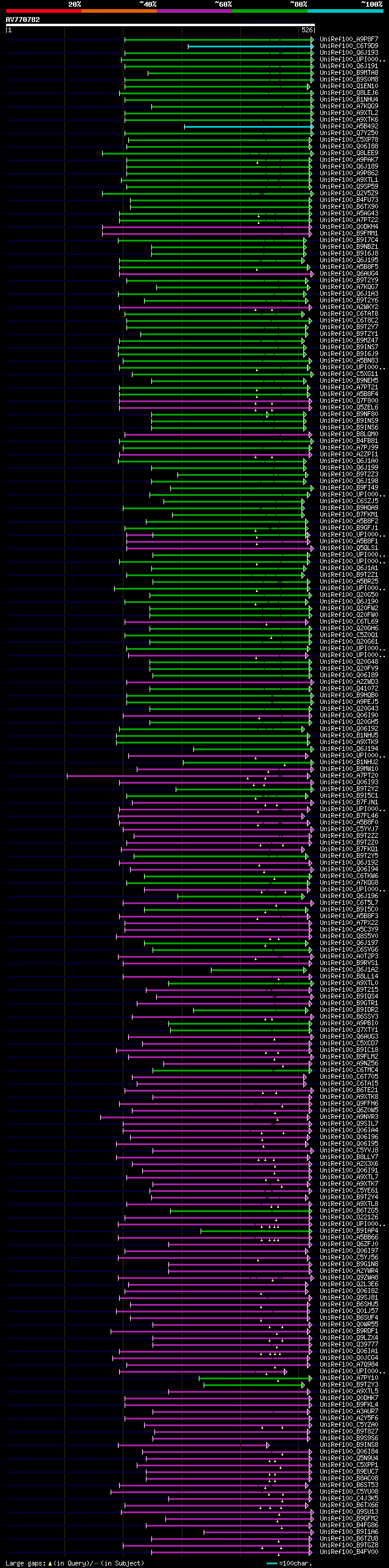Open hit UniRef100_A9XTK9

(349, 742)
